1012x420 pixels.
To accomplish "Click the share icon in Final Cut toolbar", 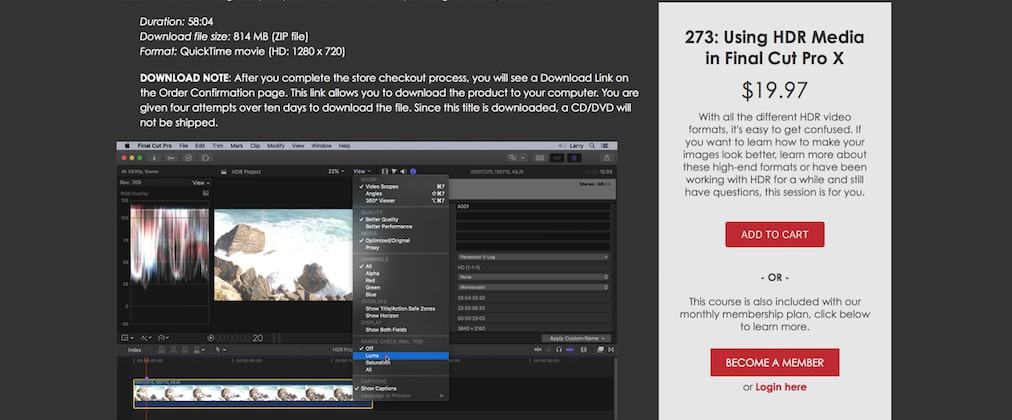I will point(607,157).
